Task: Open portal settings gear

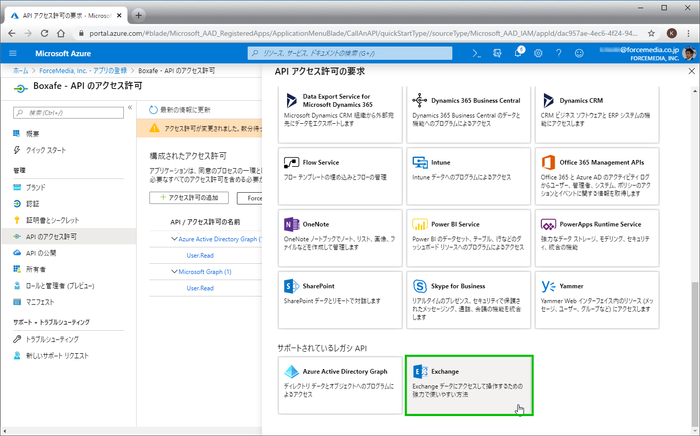Action: click(x=538, y=54)
